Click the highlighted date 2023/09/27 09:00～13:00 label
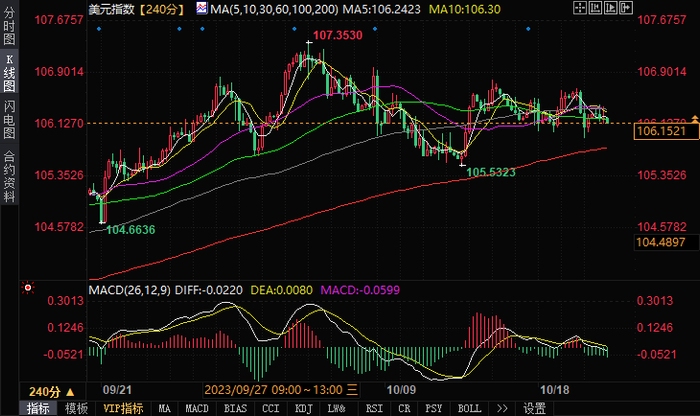700x416 pixels. pos(281,390)
